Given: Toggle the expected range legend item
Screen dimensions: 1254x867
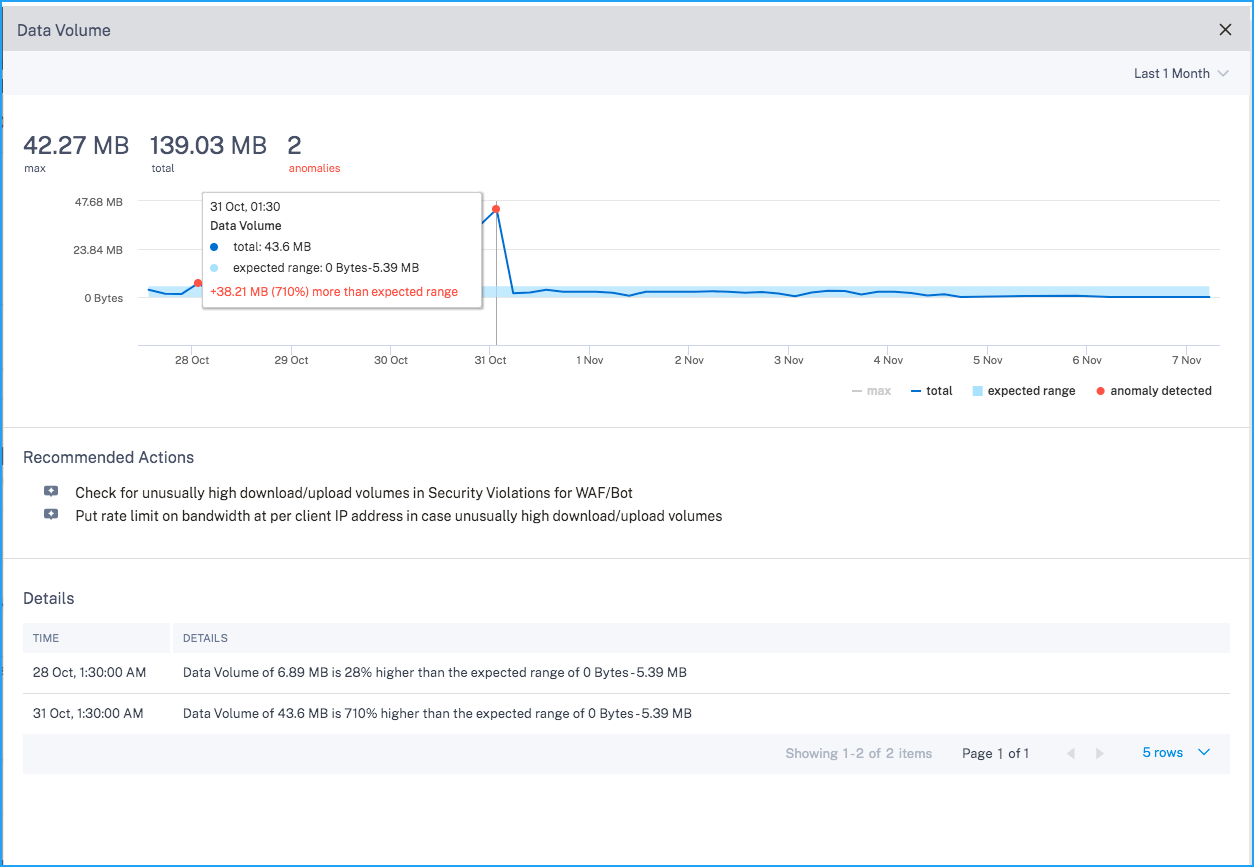Looking at the screenshot, I should click(x=1024, y=391).
